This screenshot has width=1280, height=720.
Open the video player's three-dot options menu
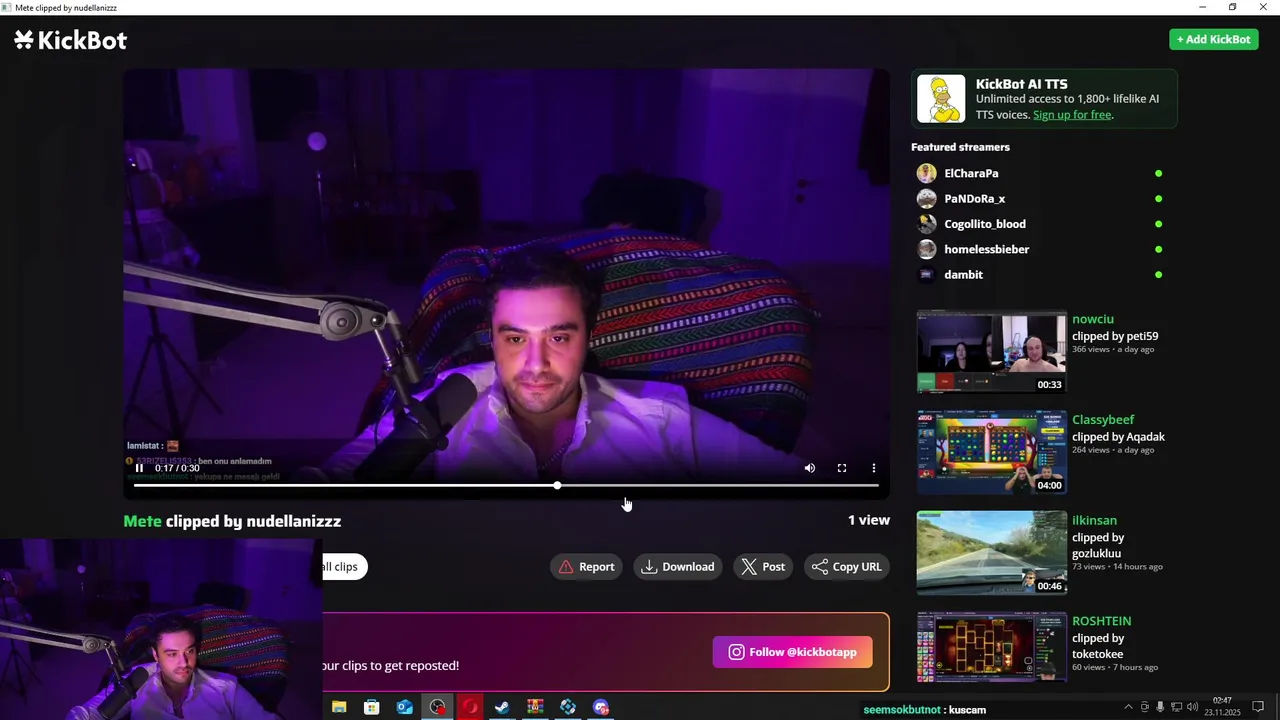tap(874, 468)
